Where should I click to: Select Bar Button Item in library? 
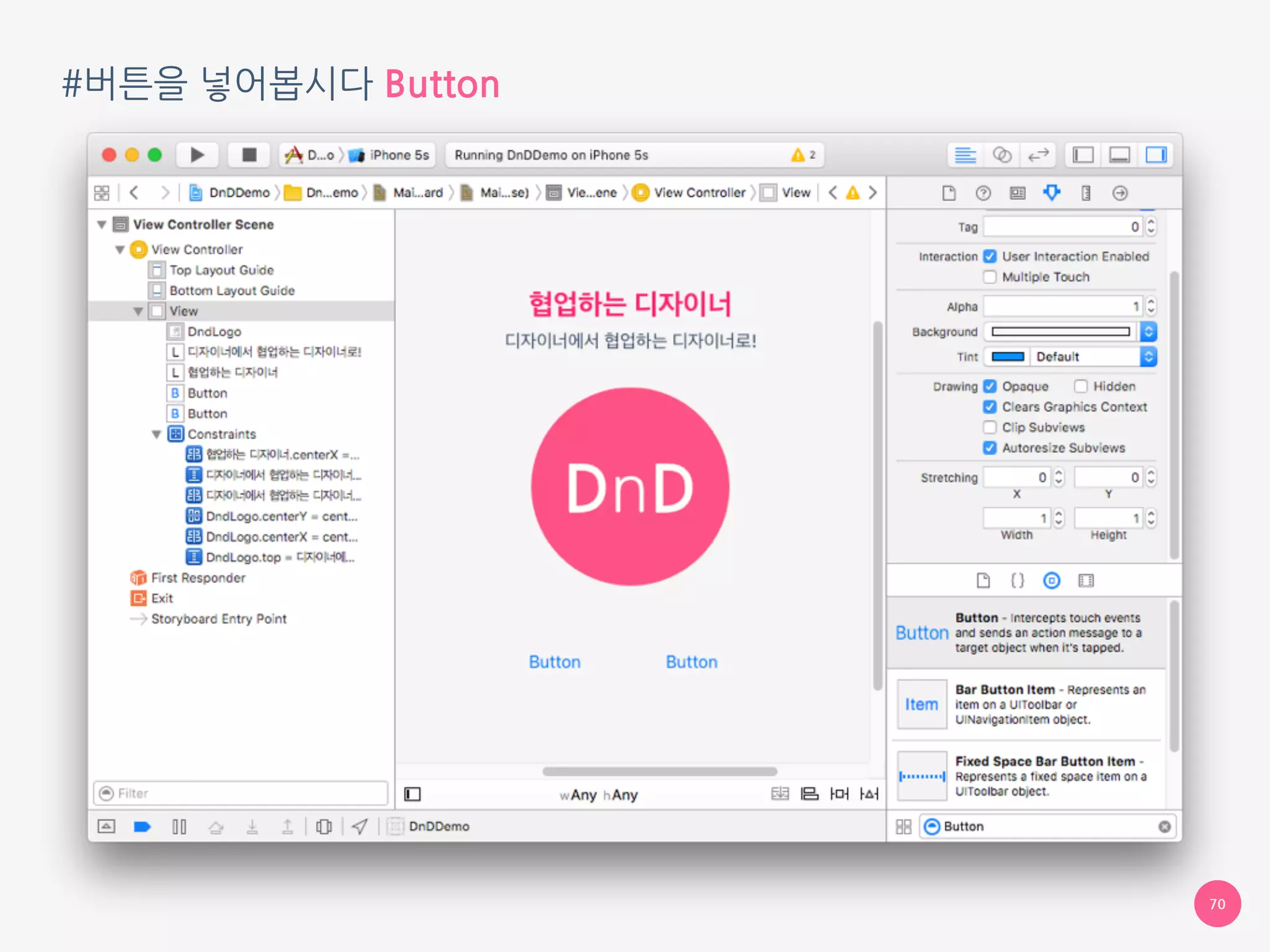(x=1027, y=705)
